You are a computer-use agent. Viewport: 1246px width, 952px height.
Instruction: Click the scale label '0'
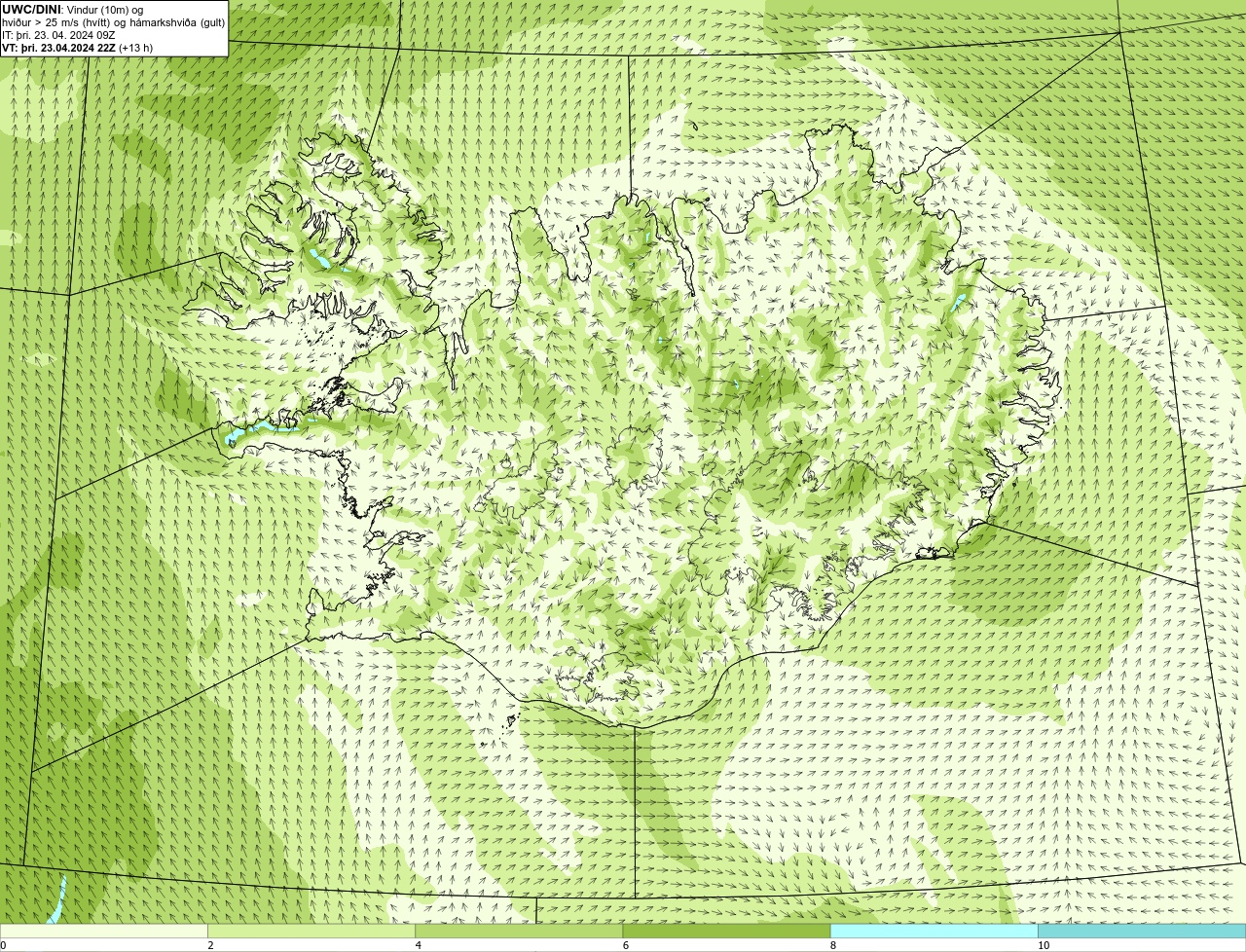point(3,945)
